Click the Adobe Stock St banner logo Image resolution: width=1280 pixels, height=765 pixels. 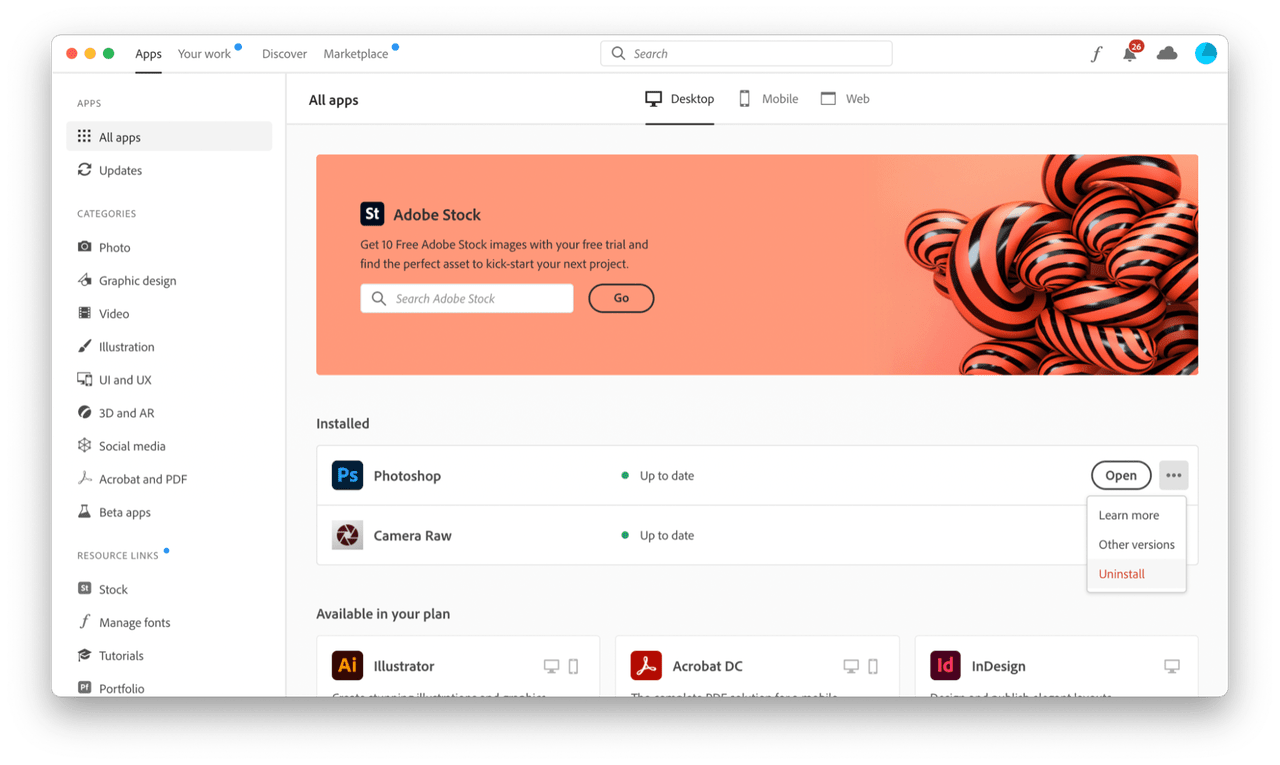pos(372,214)
